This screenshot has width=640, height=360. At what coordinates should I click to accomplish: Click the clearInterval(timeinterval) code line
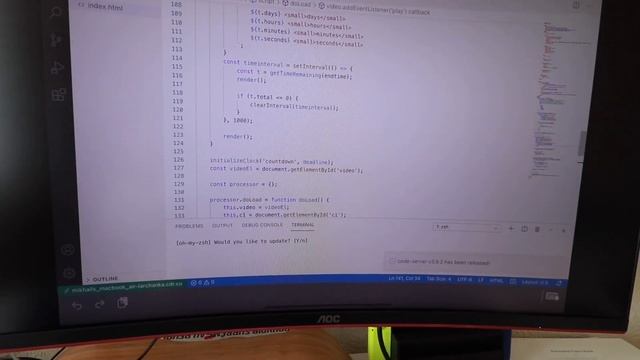pos(294,107)
